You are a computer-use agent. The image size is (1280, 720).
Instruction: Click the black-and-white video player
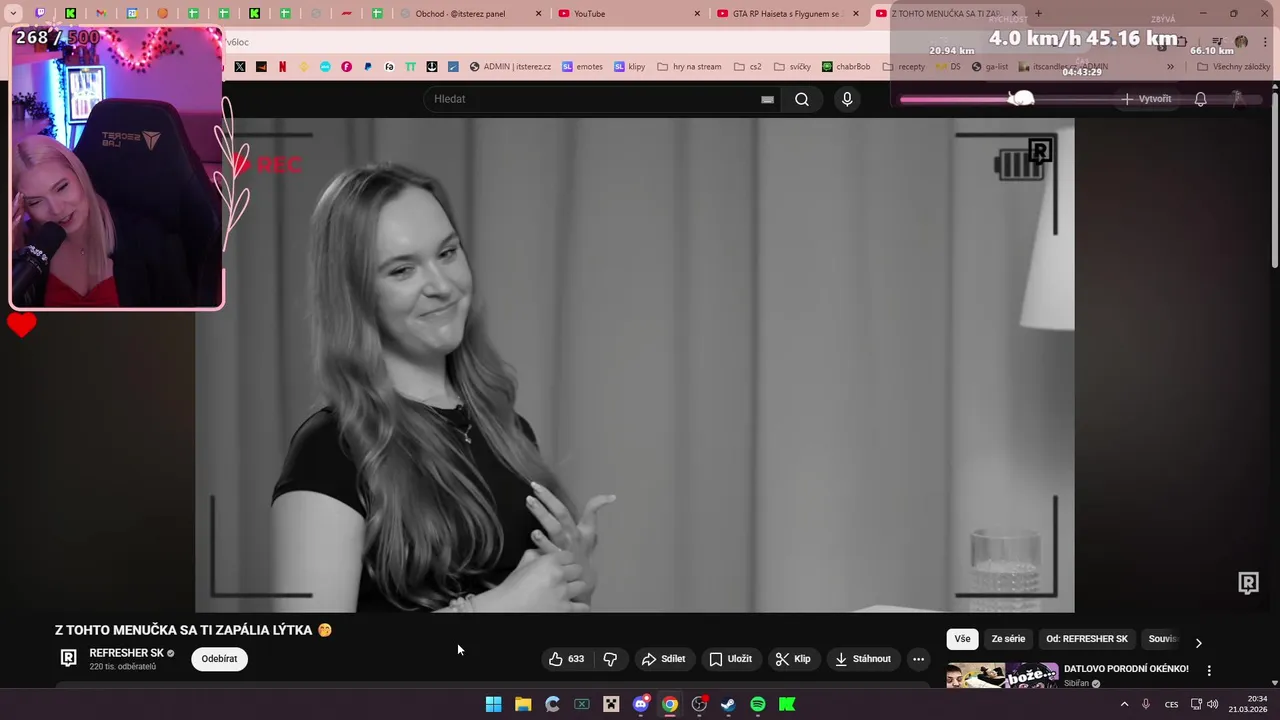pos(635,365)
